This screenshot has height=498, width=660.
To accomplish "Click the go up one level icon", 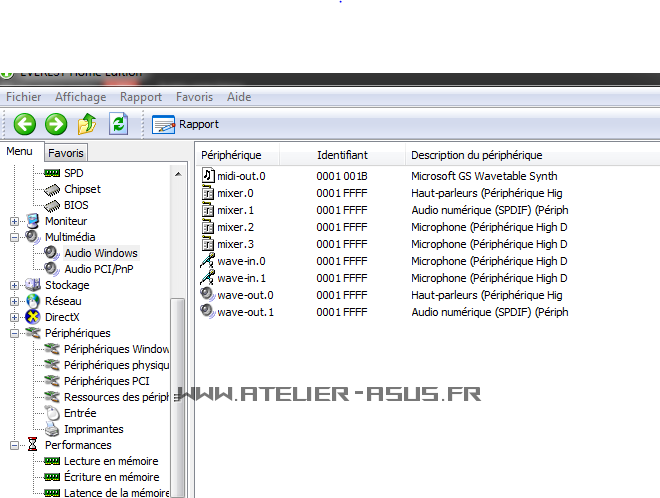I will click(87, 124).
